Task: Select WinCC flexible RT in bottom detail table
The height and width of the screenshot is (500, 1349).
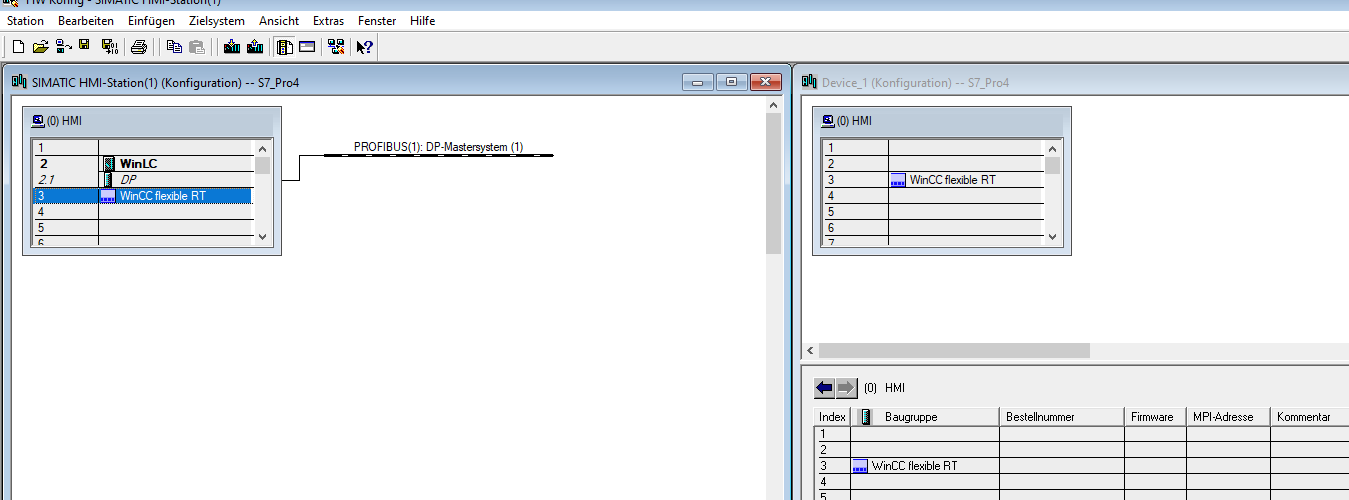Action: (914, 466)
